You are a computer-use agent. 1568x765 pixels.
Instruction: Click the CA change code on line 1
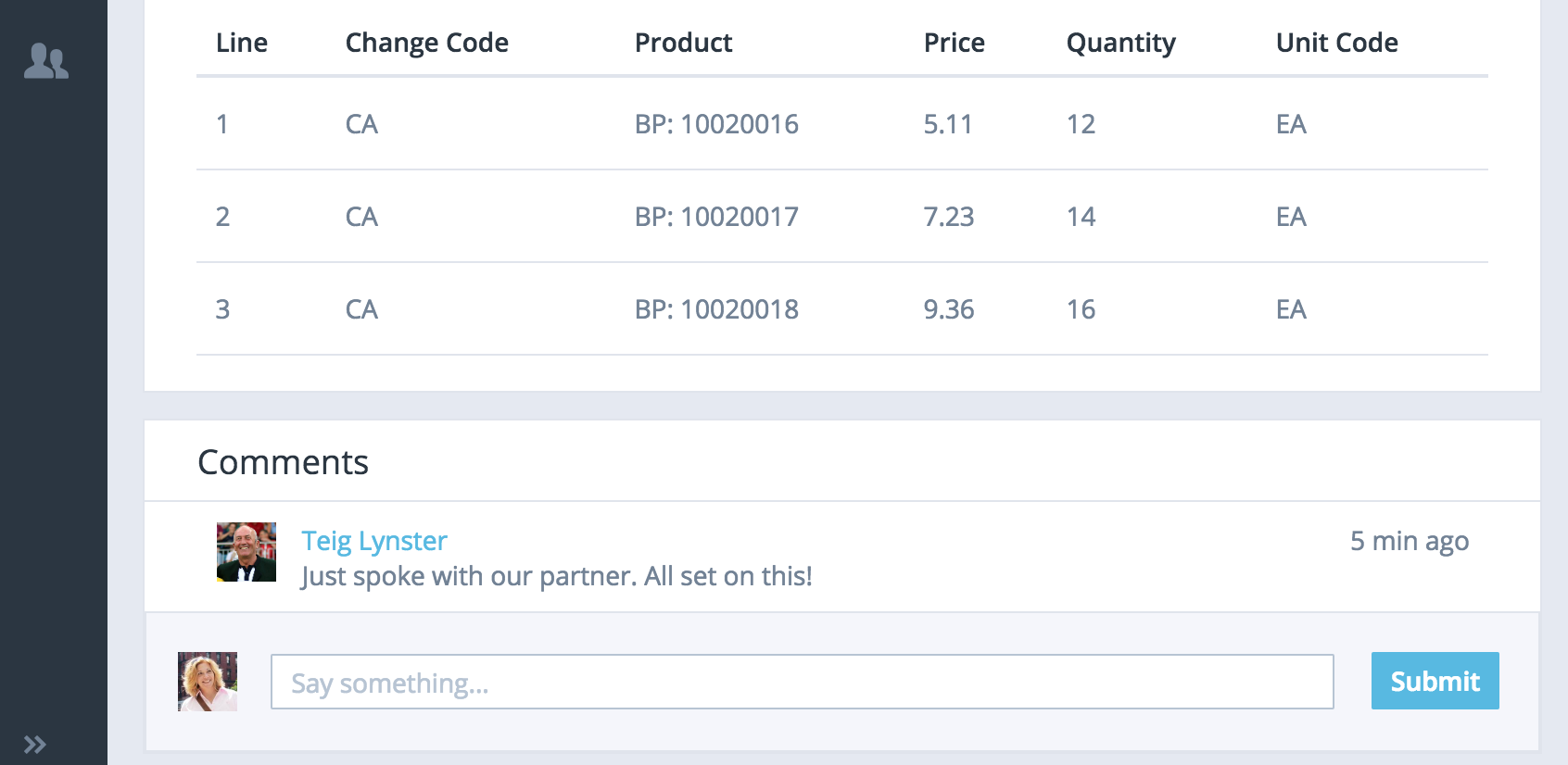click(x=361, y=123)
